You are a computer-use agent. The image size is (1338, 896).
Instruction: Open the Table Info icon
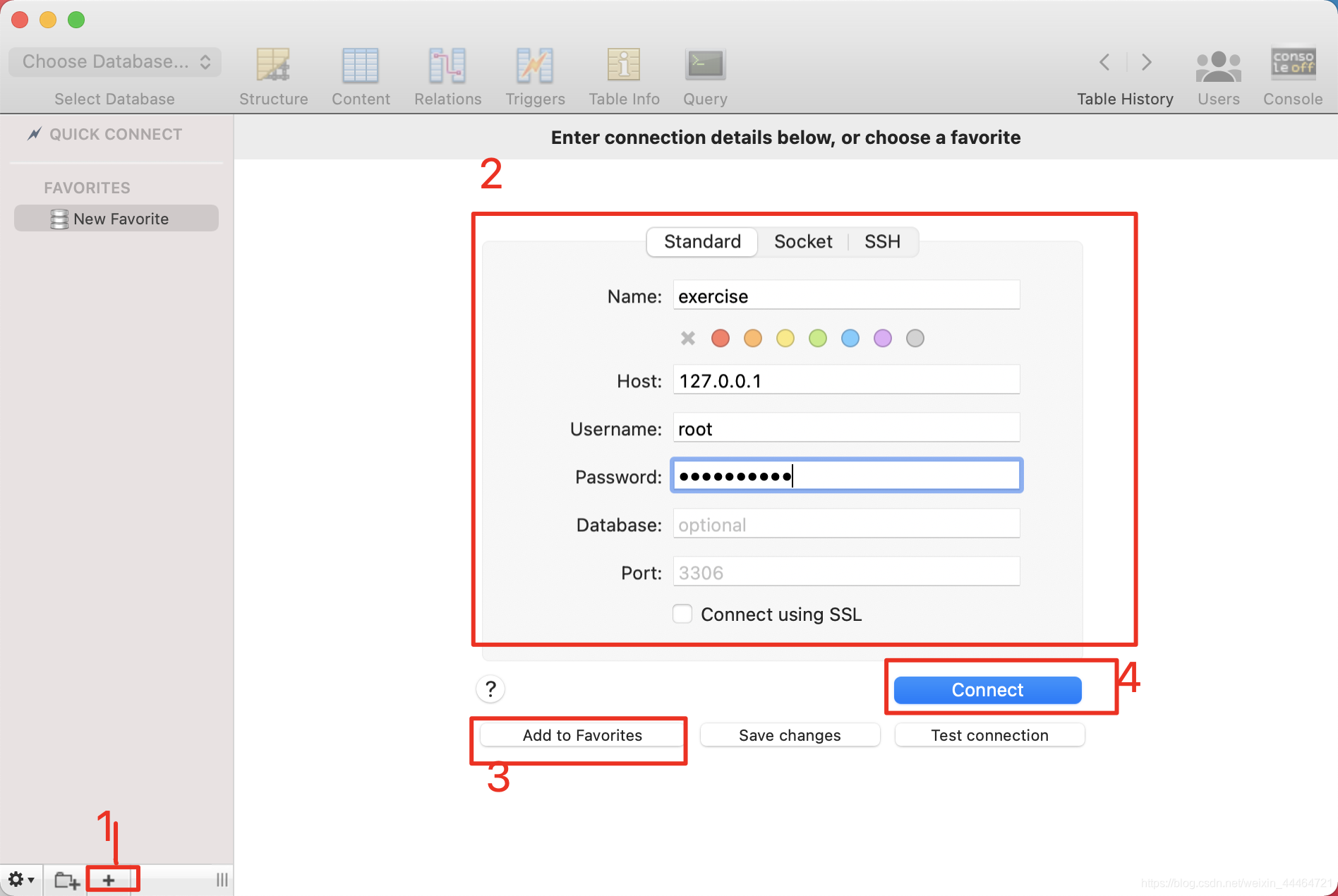pos(624,66)
